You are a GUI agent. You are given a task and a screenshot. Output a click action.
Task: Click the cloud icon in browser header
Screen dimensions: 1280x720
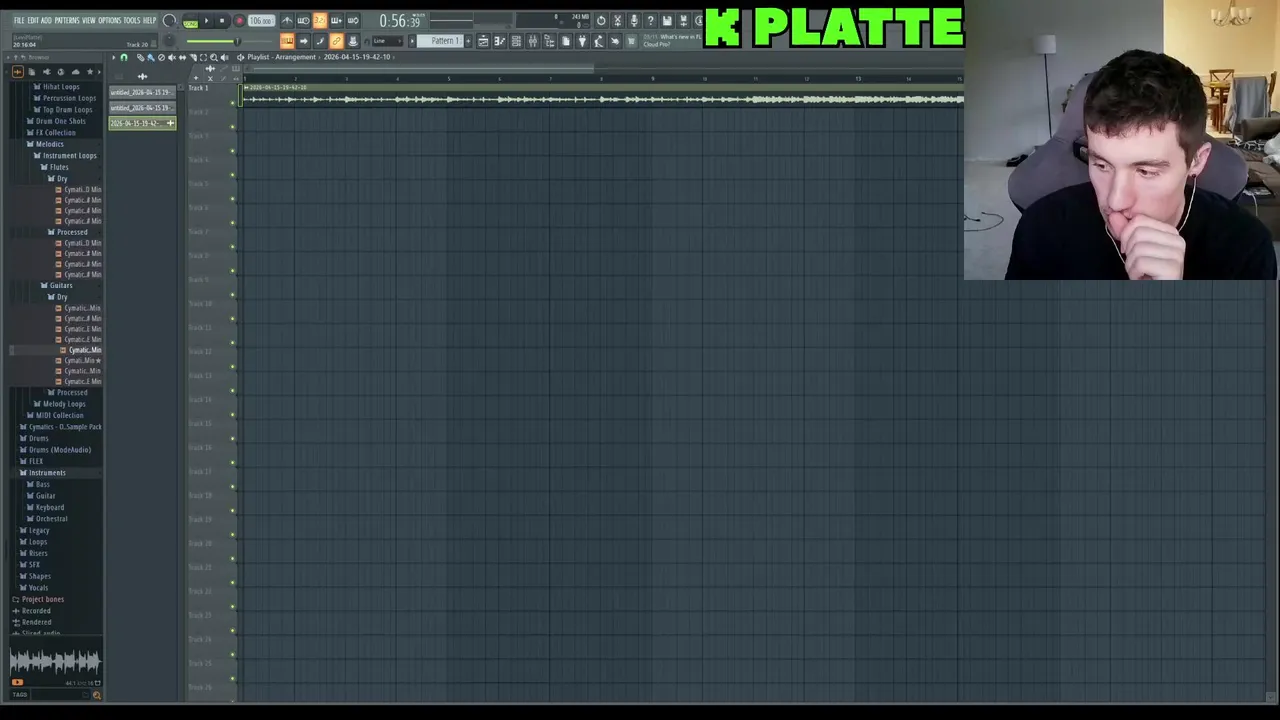76,72
